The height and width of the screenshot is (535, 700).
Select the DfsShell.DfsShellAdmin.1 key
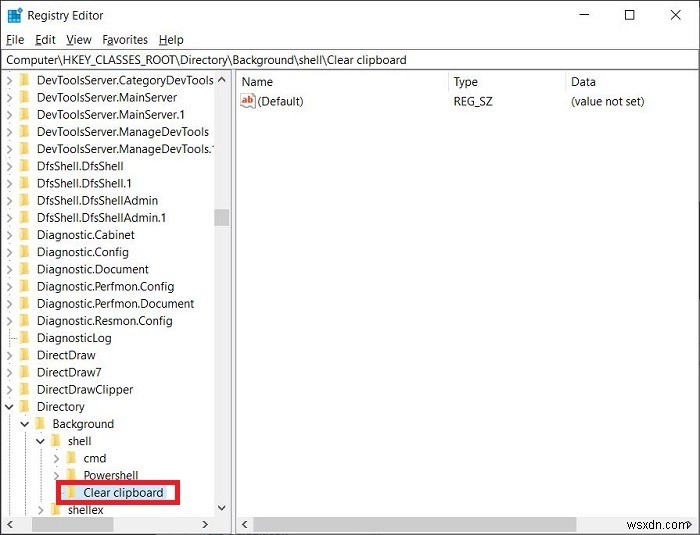point(101,218)
